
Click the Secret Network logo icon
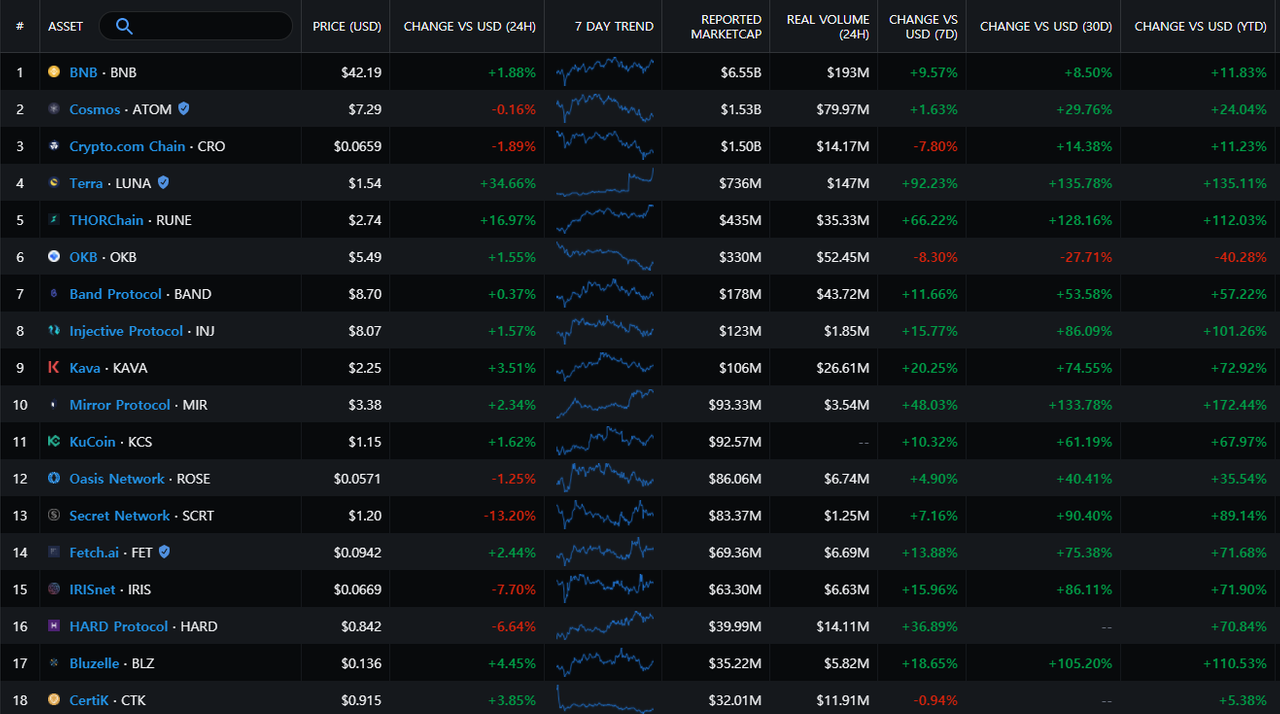pos(54,516)
